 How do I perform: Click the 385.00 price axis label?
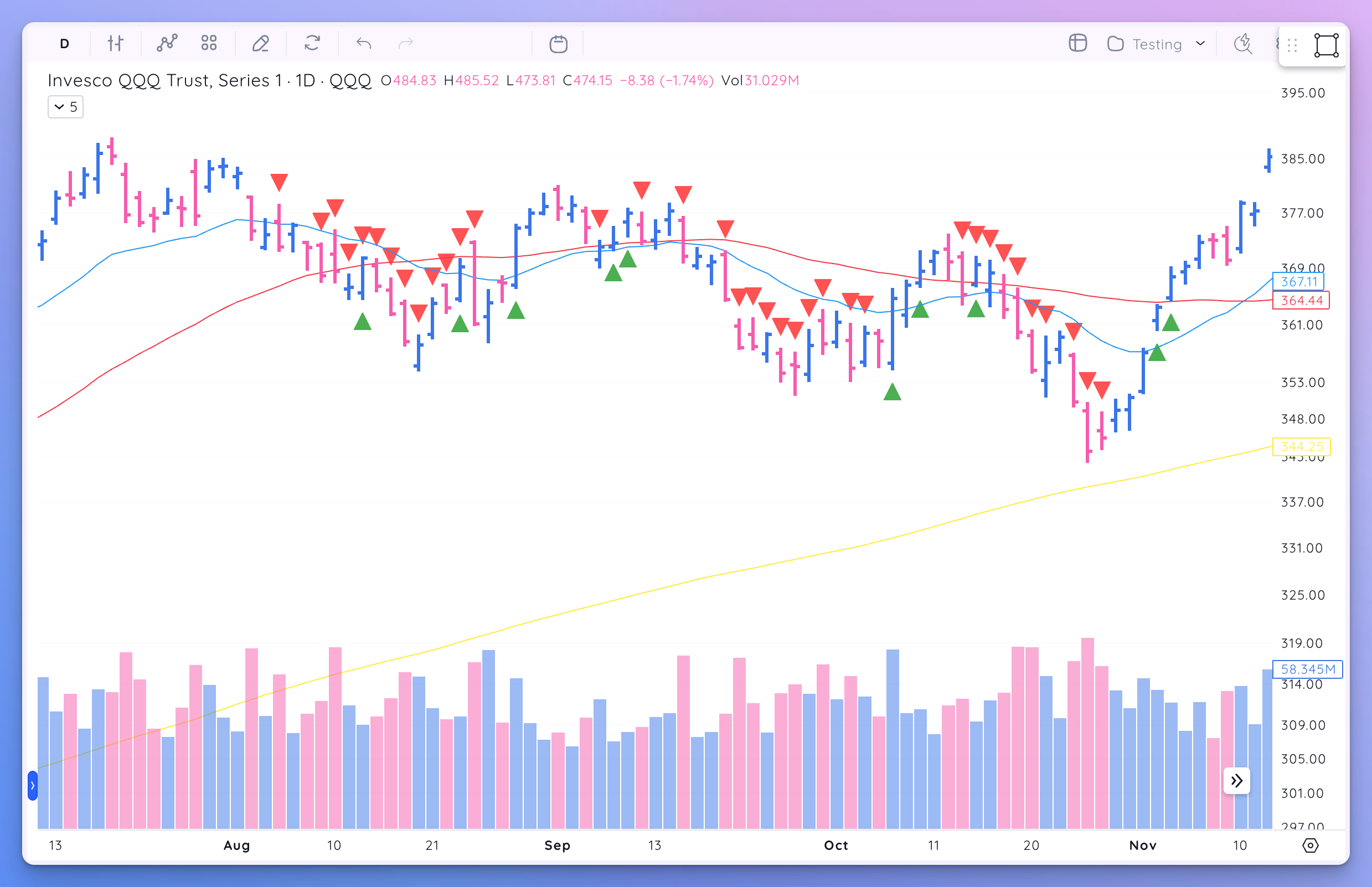1303,158
